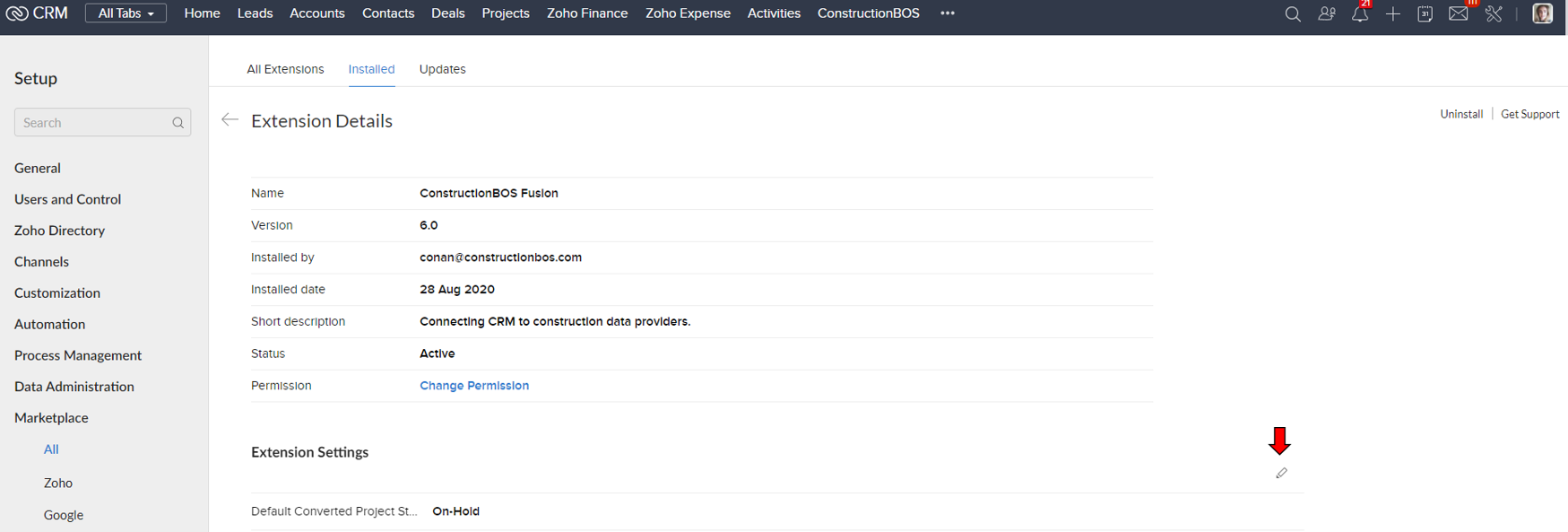The height and width of the screenshot is (532, 1568).
Task: Click the plus icon to create record
Action: [x=1392, y=13]
